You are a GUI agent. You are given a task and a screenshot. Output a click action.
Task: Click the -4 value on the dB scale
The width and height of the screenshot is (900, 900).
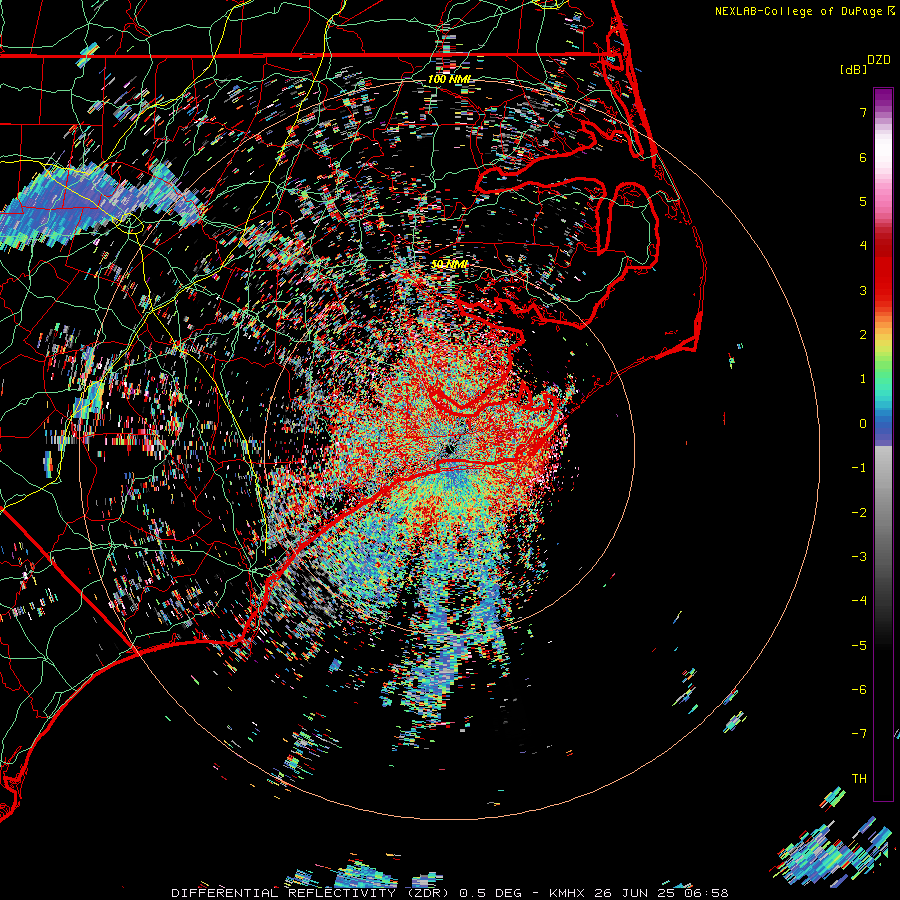(x=859, y=601)
